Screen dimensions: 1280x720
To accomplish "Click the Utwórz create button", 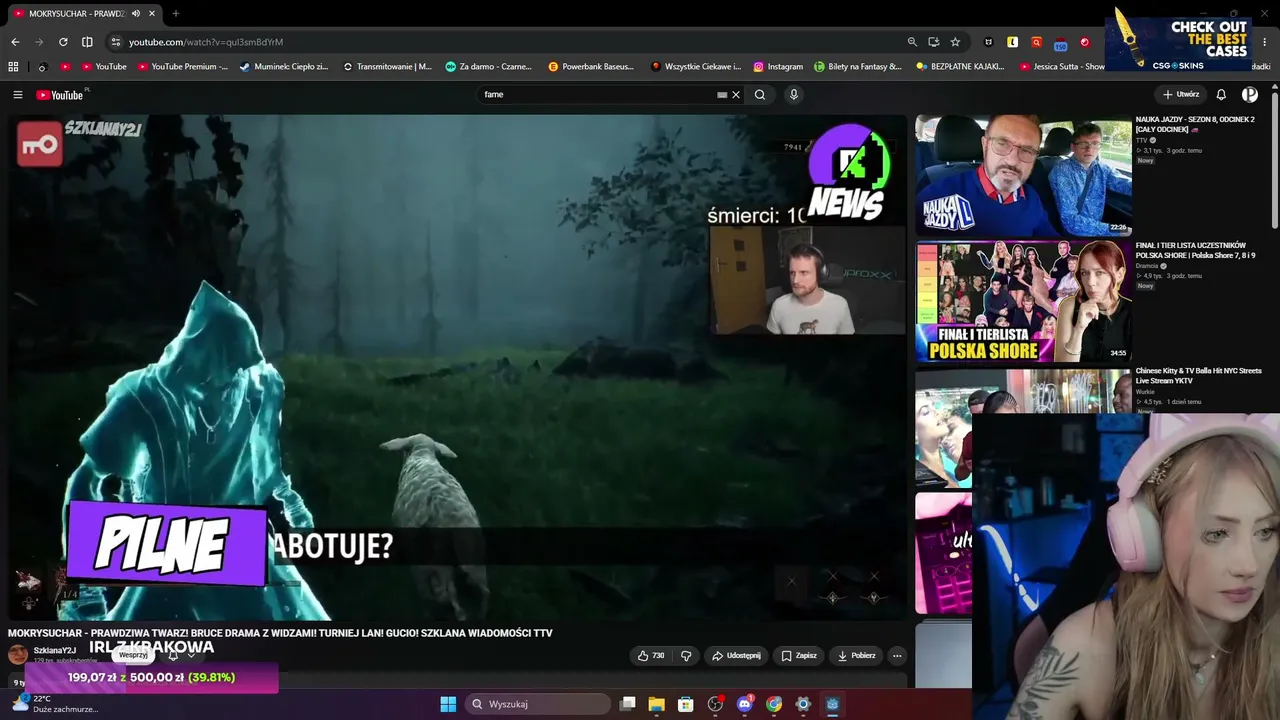I will coord(1181,95).
